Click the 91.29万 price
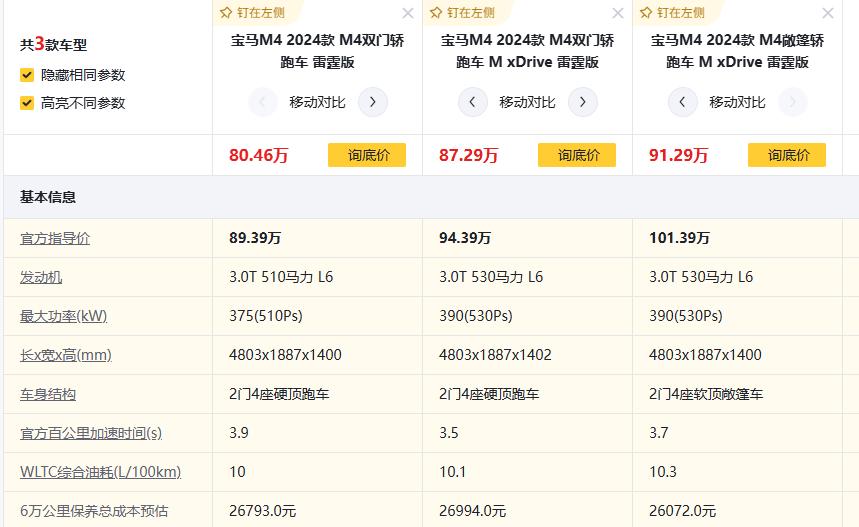Viewport: 859px width, 527px height. [678, 155]
